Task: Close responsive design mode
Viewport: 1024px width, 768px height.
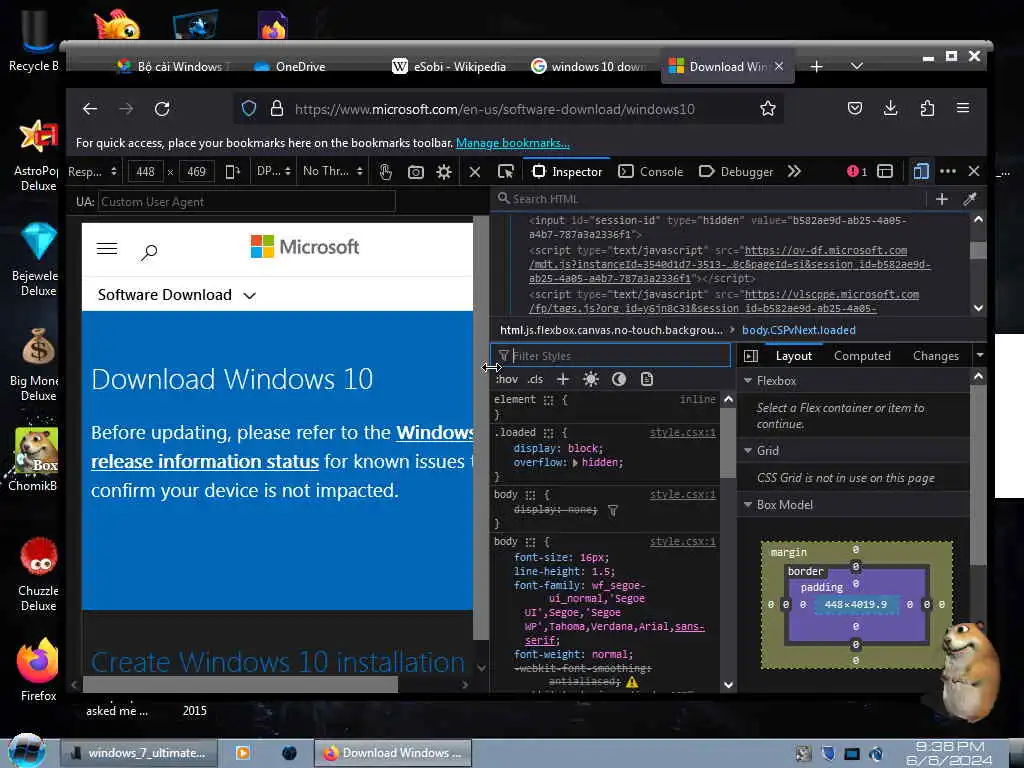Action: click(475, 172)
